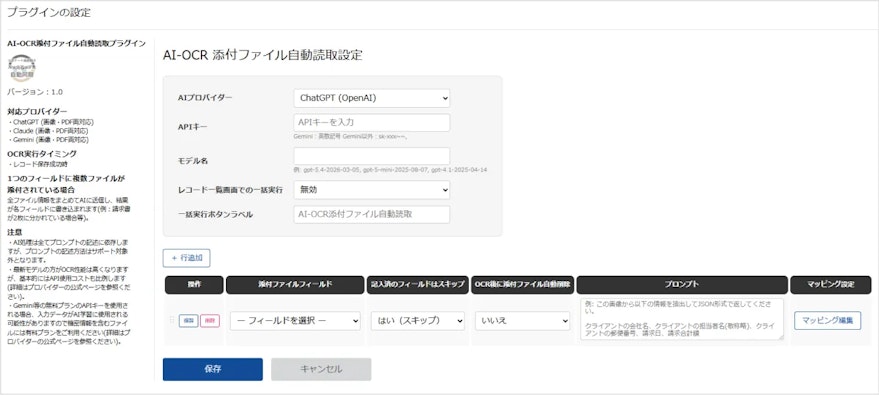Grab the row drag handle icon
879x395 pixels.
[172, 320]
